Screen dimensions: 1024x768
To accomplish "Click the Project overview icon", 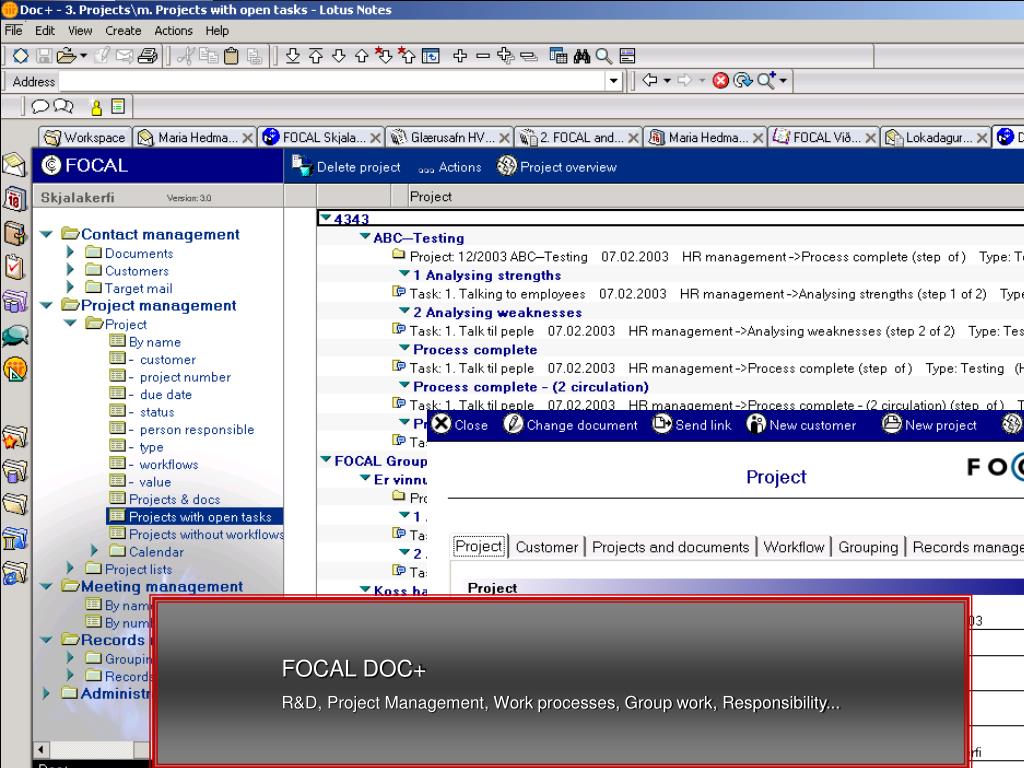I will point(507,167).
